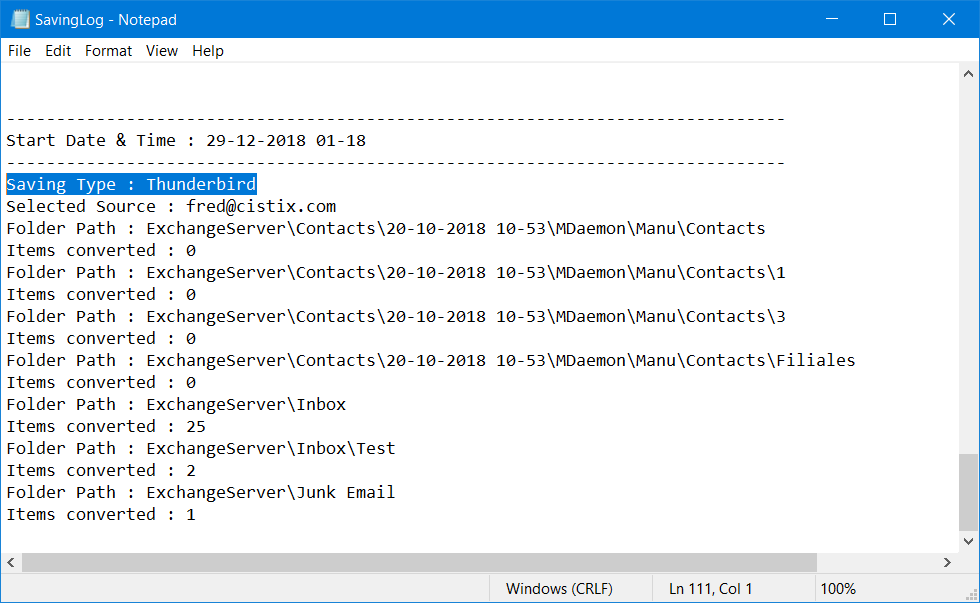Open the Help menu
The height and width of the screenshot is (603, 980).
pyautogui.click(x=208, y=51)
